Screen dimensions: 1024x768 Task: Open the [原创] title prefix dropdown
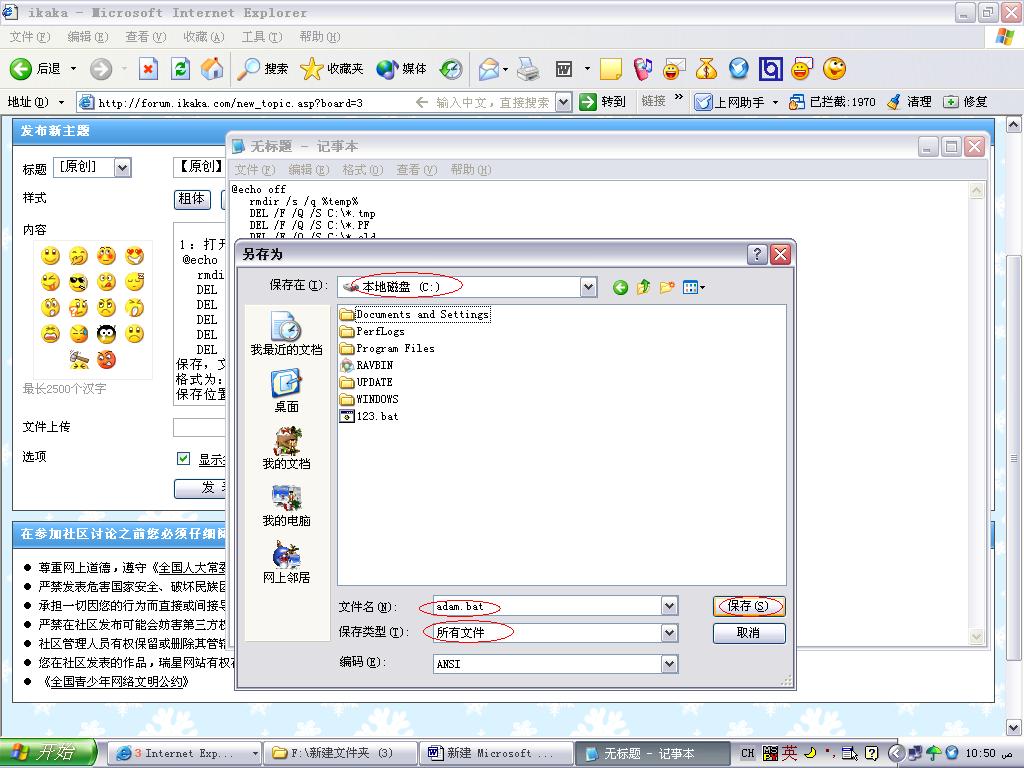[x=122, y=168]
